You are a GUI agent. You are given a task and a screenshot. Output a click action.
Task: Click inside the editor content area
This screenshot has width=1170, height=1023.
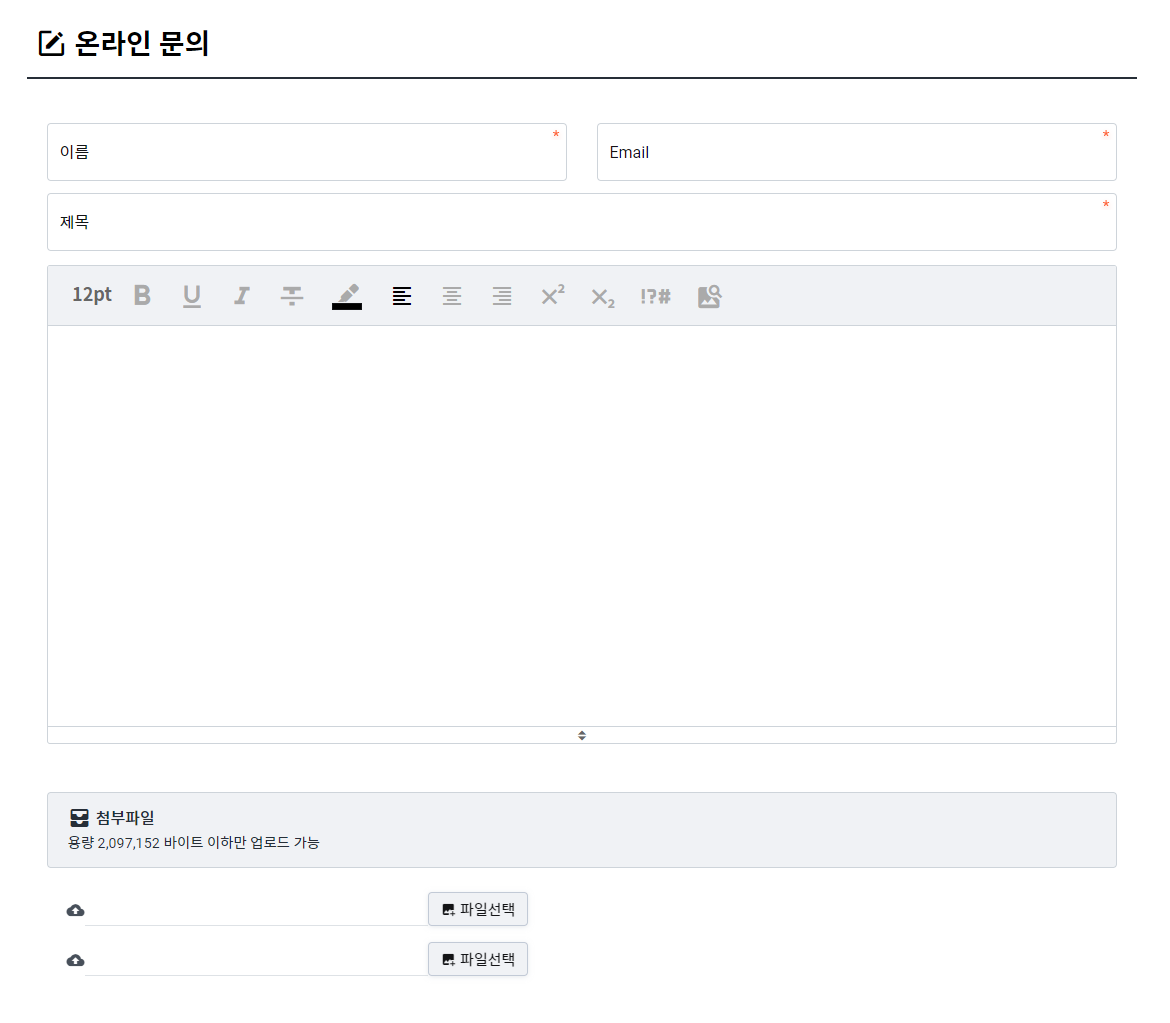tap(581, 525)
